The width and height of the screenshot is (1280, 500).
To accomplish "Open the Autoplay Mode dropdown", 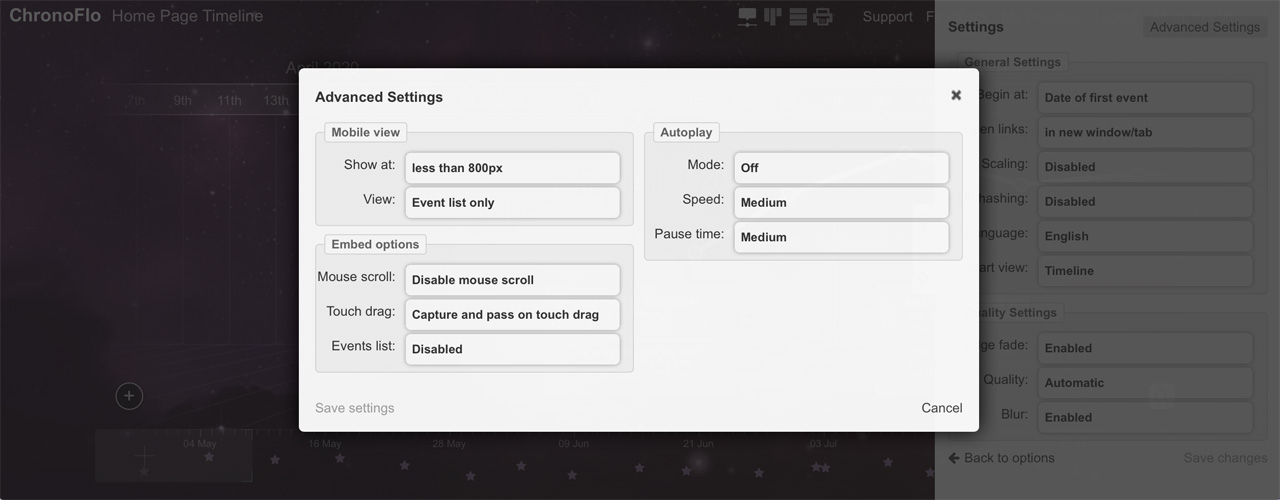I will click(841, 168).
